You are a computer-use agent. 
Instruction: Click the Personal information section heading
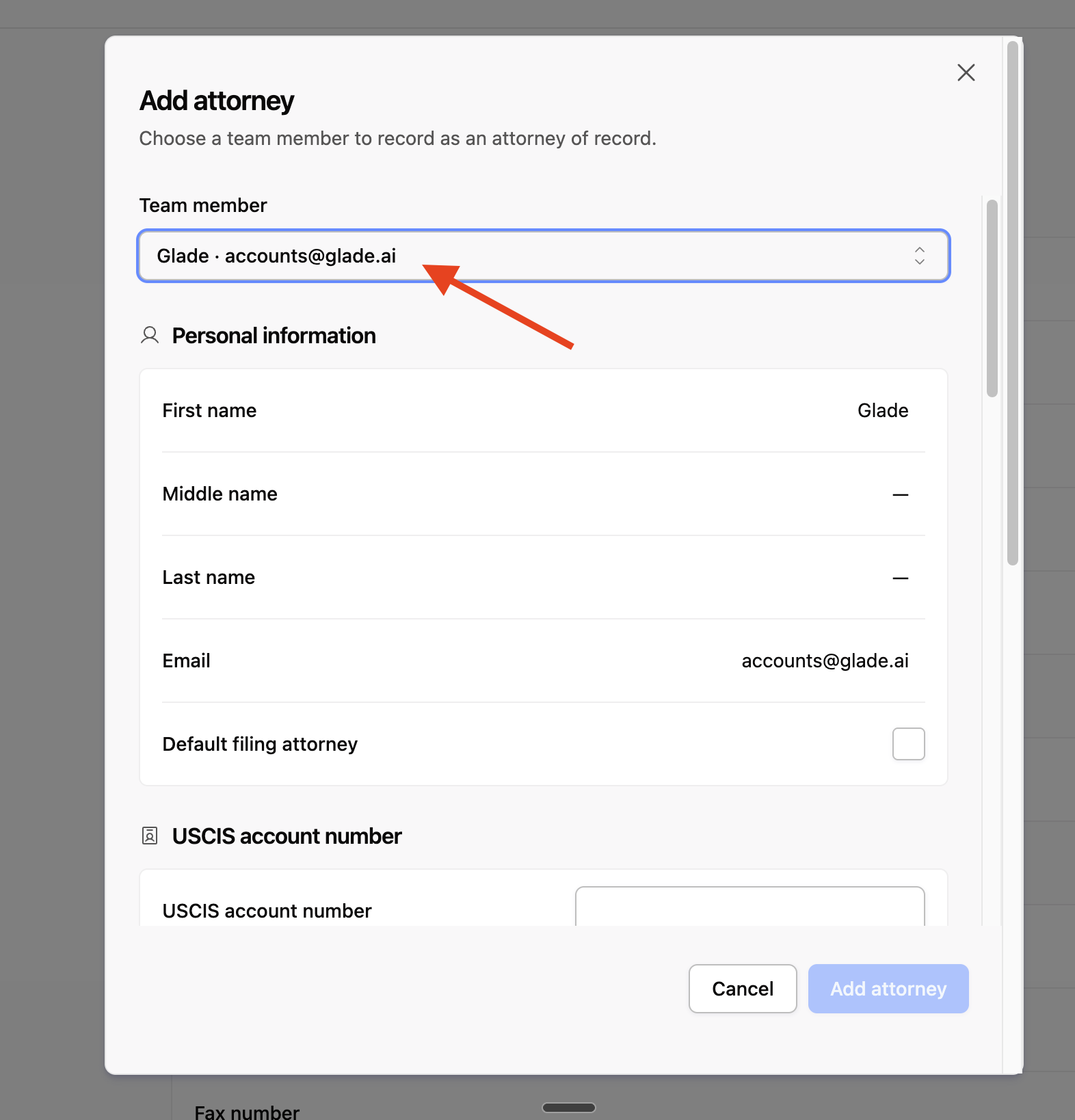pyautogui.click(x=274, y=336)
